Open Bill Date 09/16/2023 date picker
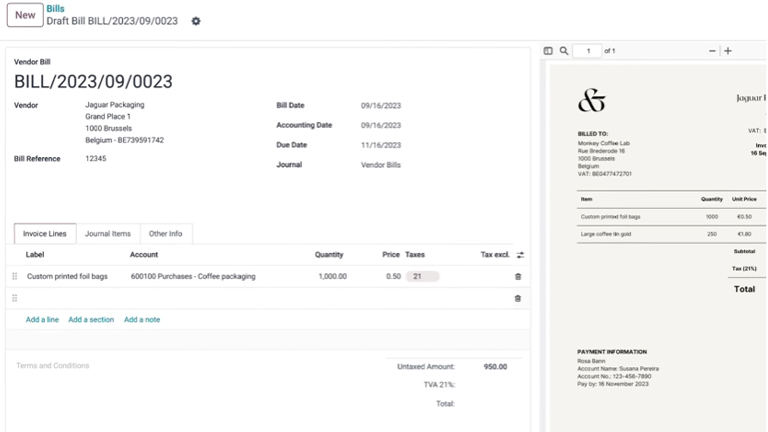Viewport: 768px width, 432px height. [381, 105]
